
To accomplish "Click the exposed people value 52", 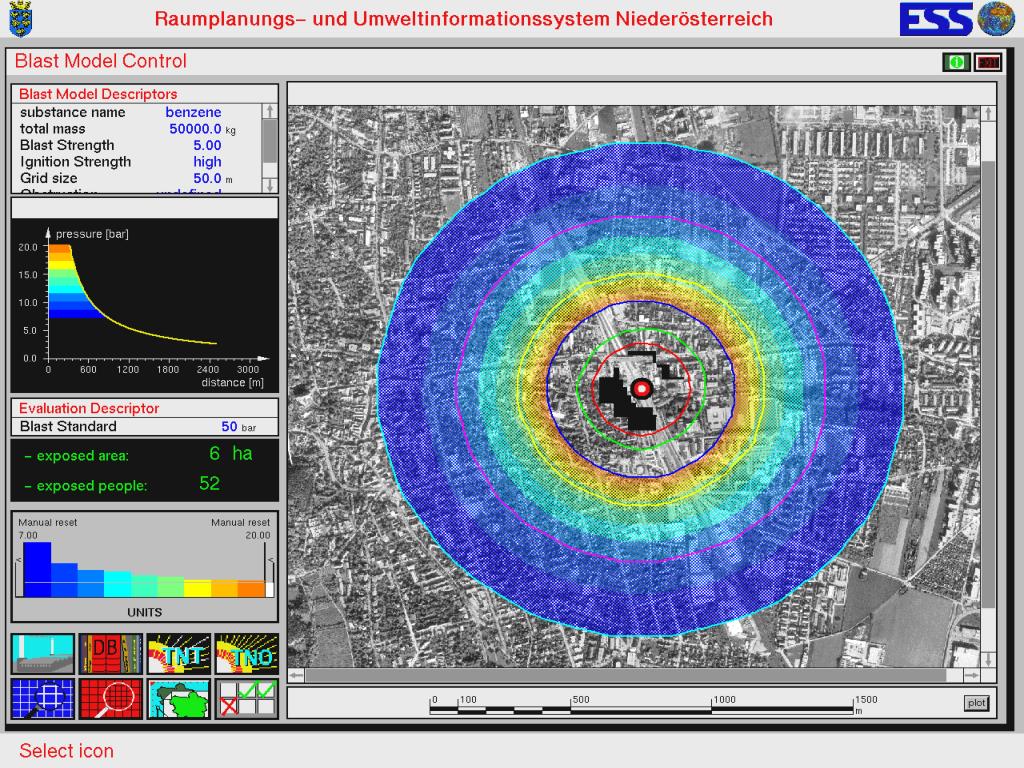I will click(210, 483).
